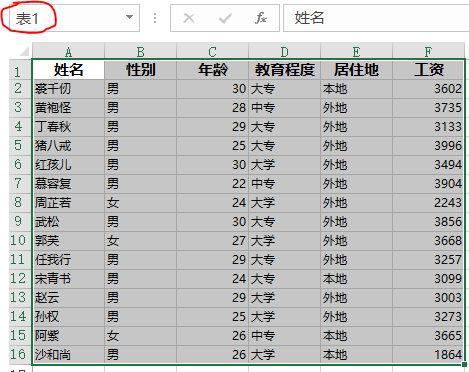The height and width of the screenshot is (372, 469).
Task: Click the Select All corner triangle
Action: coord(24,51)
